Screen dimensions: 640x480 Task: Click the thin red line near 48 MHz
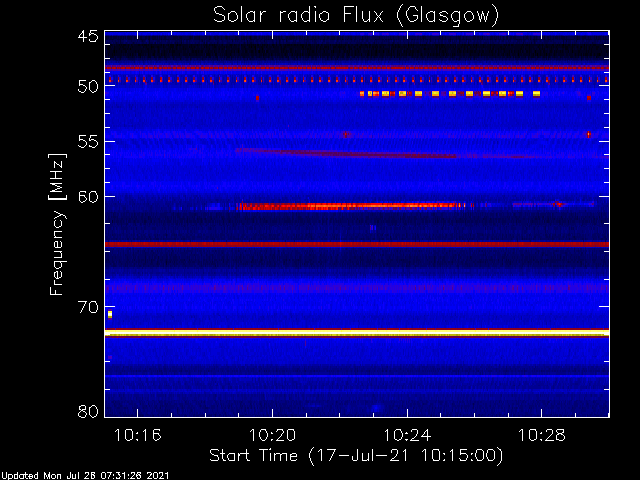357,68
